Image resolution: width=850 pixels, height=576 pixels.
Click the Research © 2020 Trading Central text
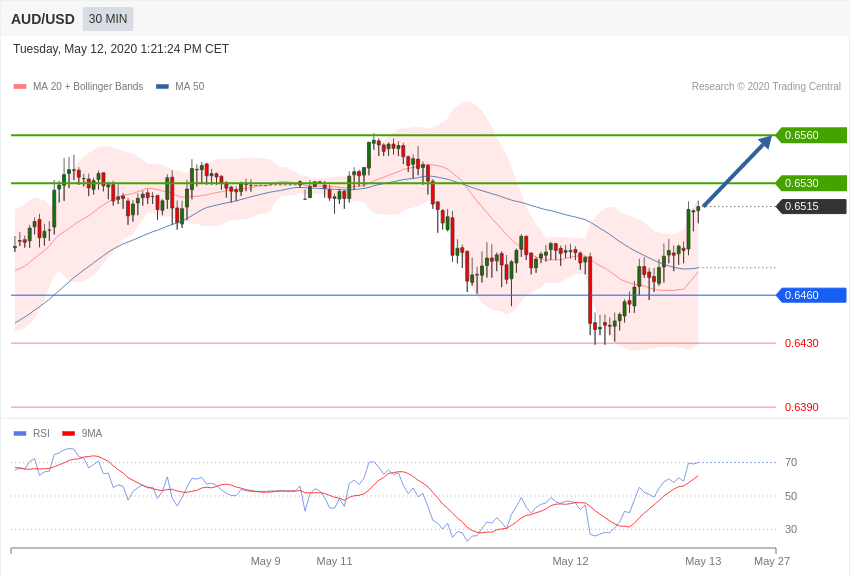coord(766,87)
